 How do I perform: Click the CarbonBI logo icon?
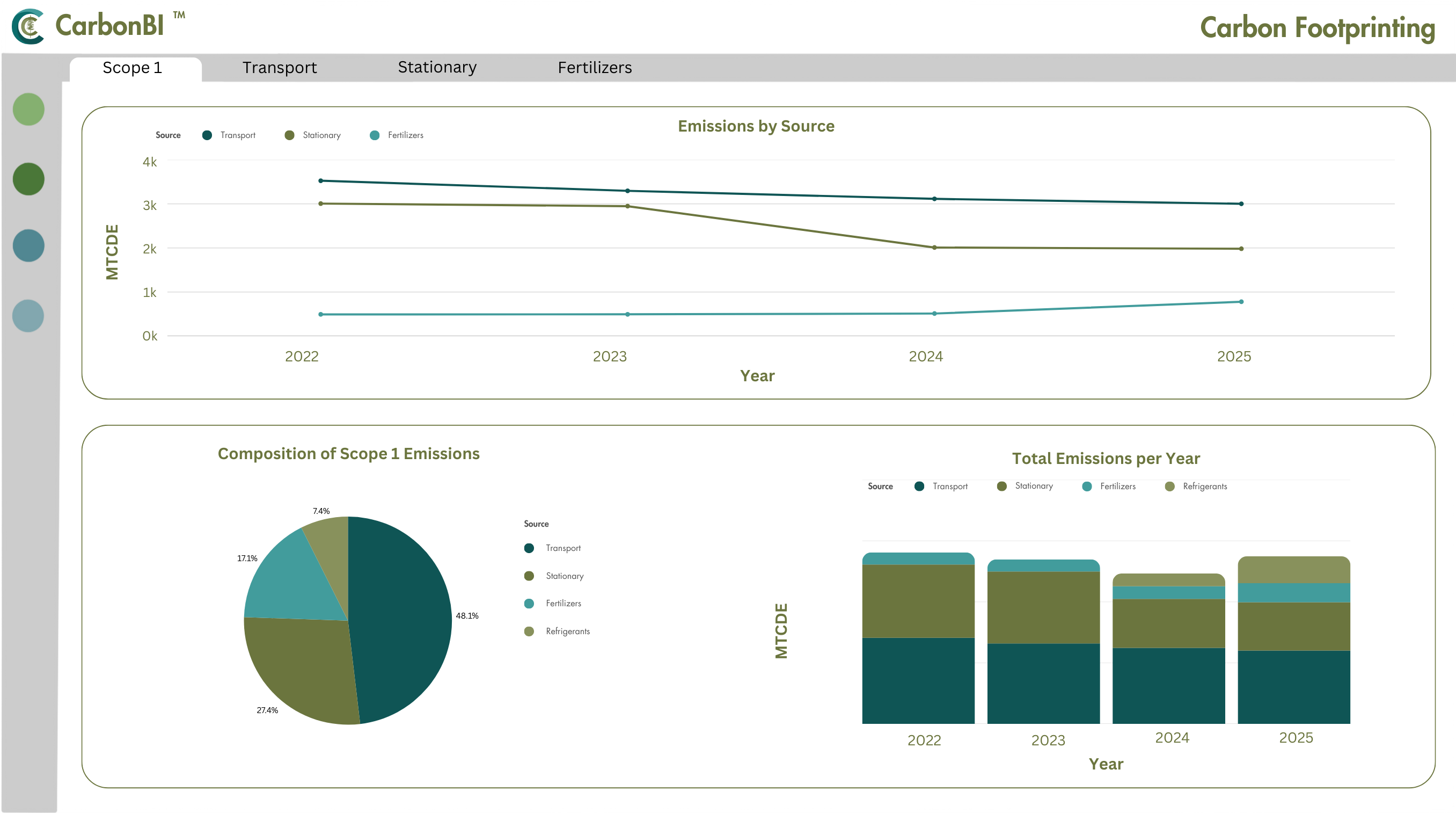pos(28,26)
